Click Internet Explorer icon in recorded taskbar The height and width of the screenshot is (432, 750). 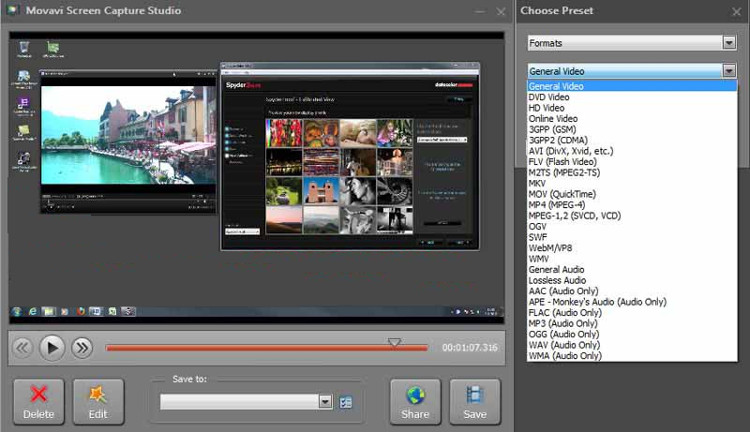33,311
